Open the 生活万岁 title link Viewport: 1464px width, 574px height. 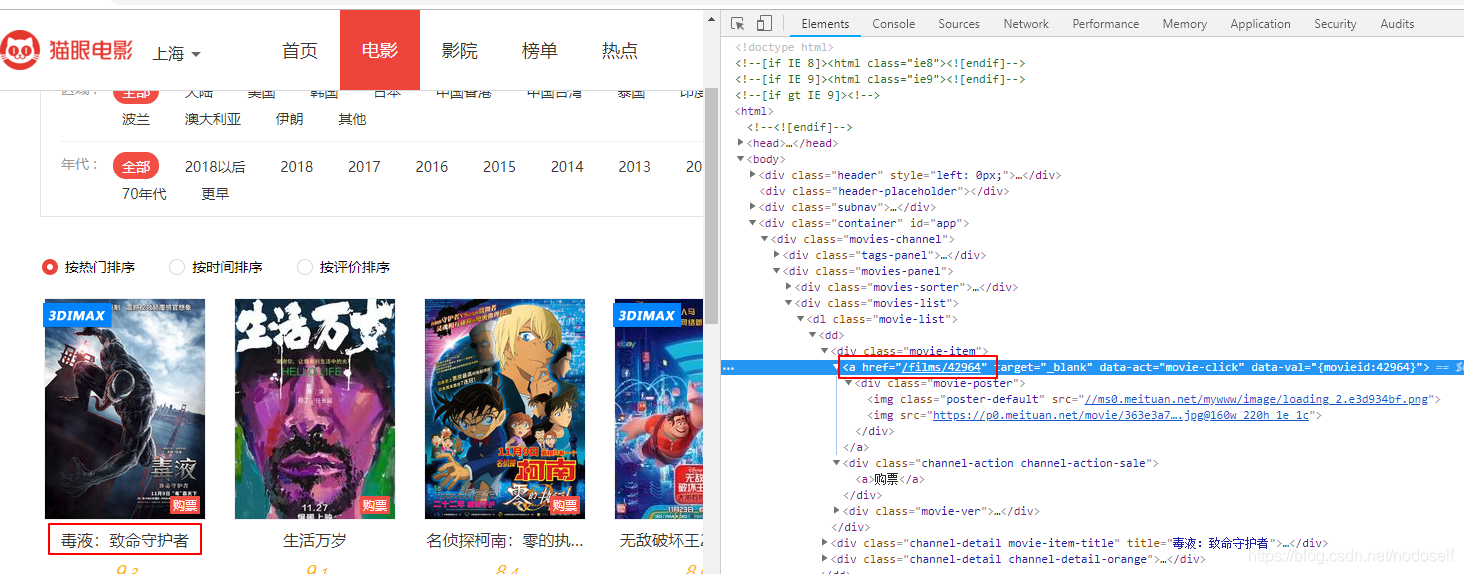click(x=315, y=540)
